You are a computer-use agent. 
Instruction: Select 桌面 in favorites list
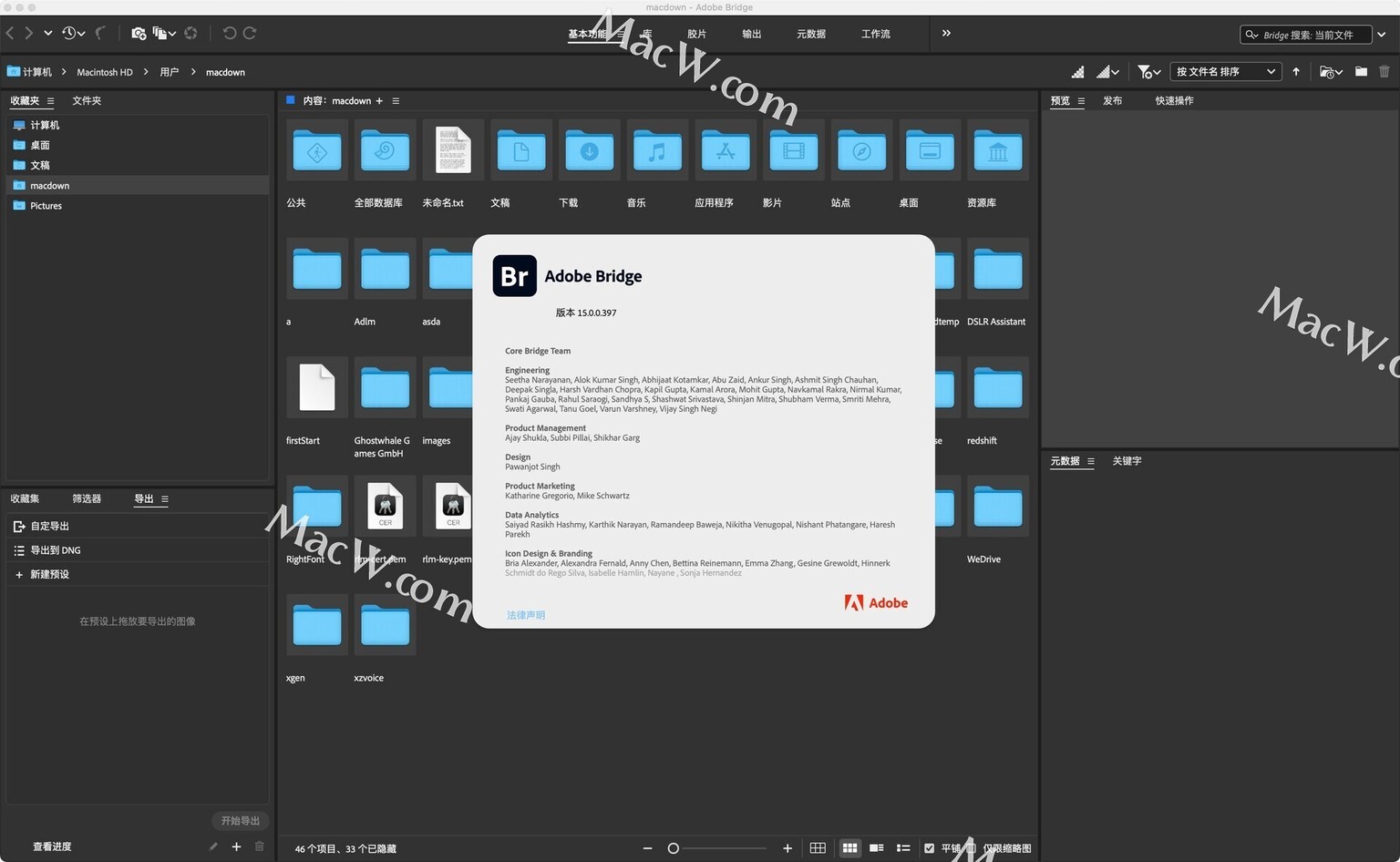pos(40,145)
